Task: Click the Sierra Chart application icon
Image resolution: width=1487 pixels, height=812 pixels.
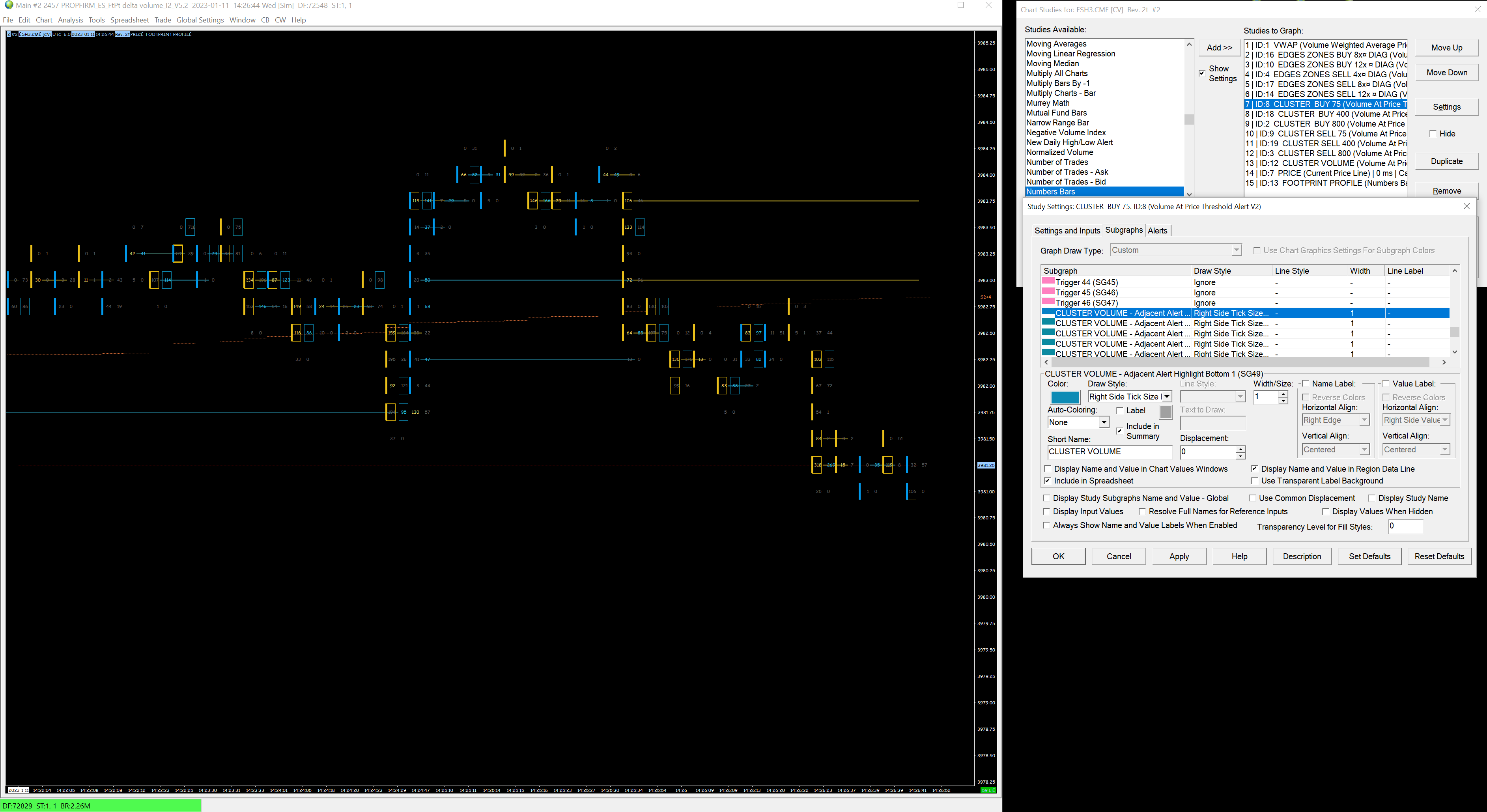Action: pyautogui.click(x=8, y=5)
